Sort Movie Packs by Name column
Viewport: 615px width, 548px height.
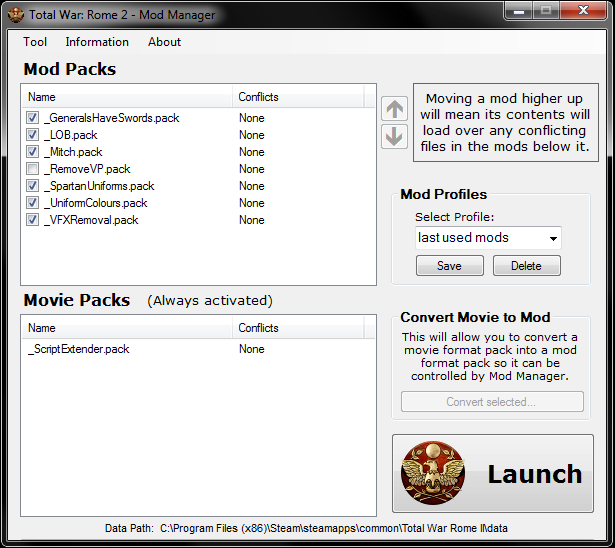[127, 328]
